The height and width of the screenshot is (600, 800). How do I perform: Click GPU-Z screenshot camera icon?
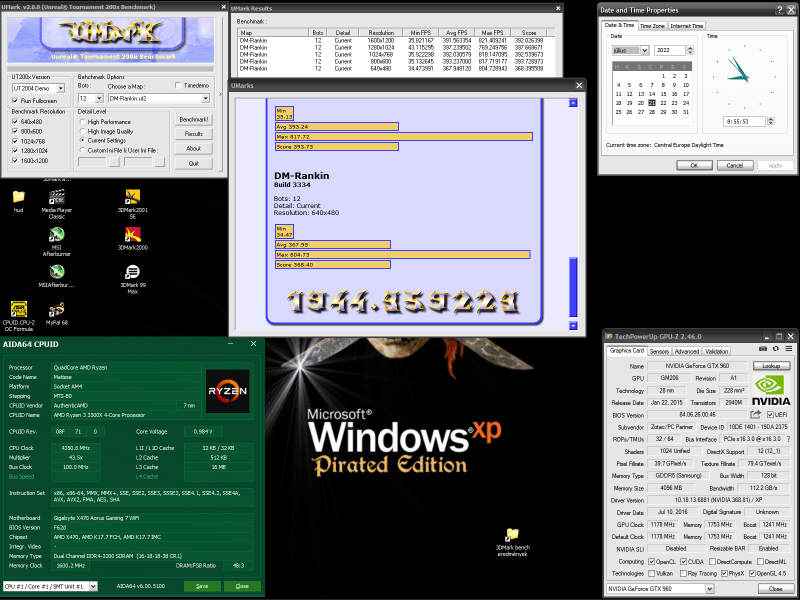(763, 349)
